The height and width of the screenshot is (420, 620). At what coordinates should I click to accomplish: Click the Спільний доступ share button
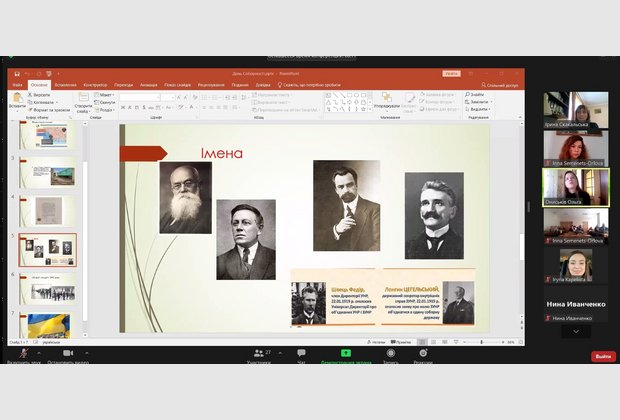(x=496, y=85)
